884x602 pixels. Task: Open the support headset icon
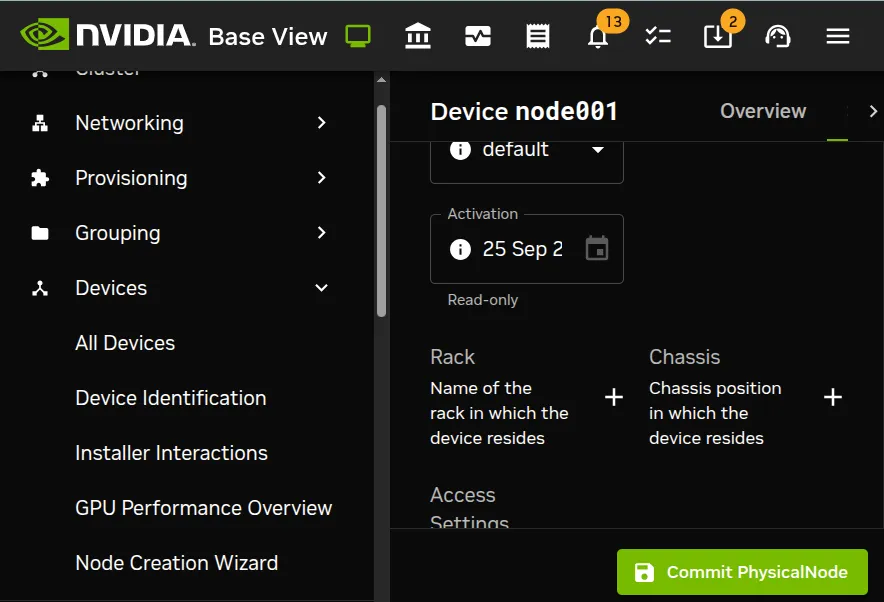click(777, 37)
